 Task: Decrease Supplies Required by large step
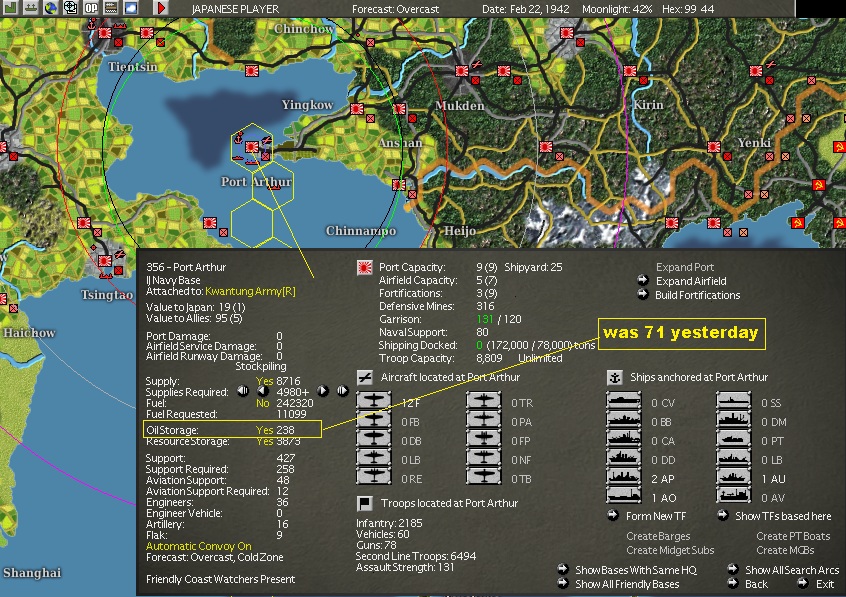pos(243,391)
